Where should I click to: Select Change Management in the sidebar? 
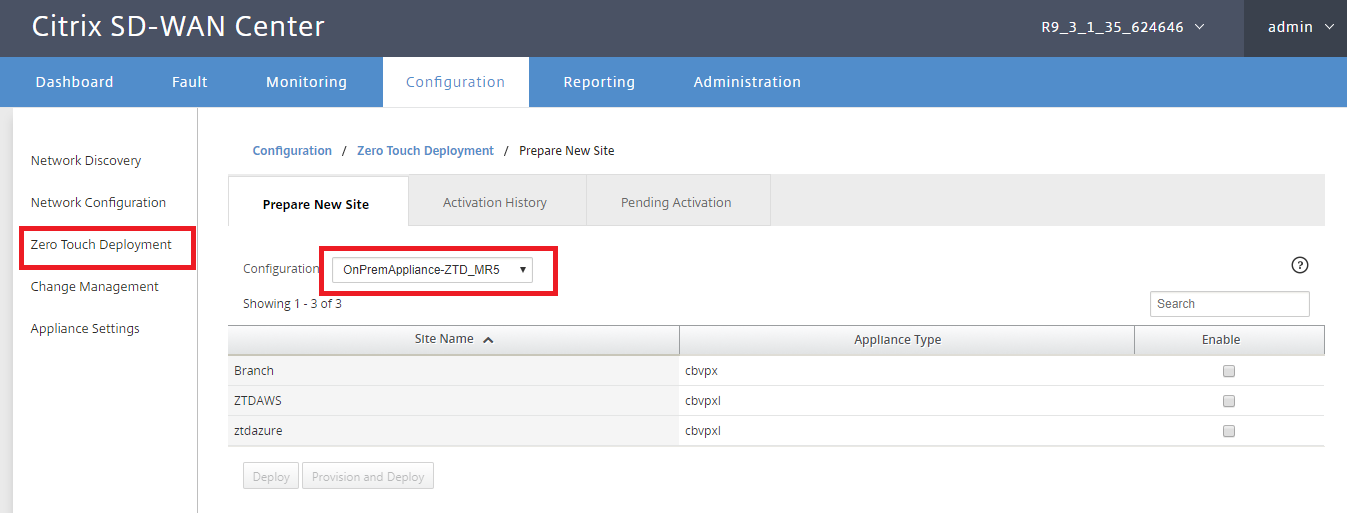click(x=95, y=286)
